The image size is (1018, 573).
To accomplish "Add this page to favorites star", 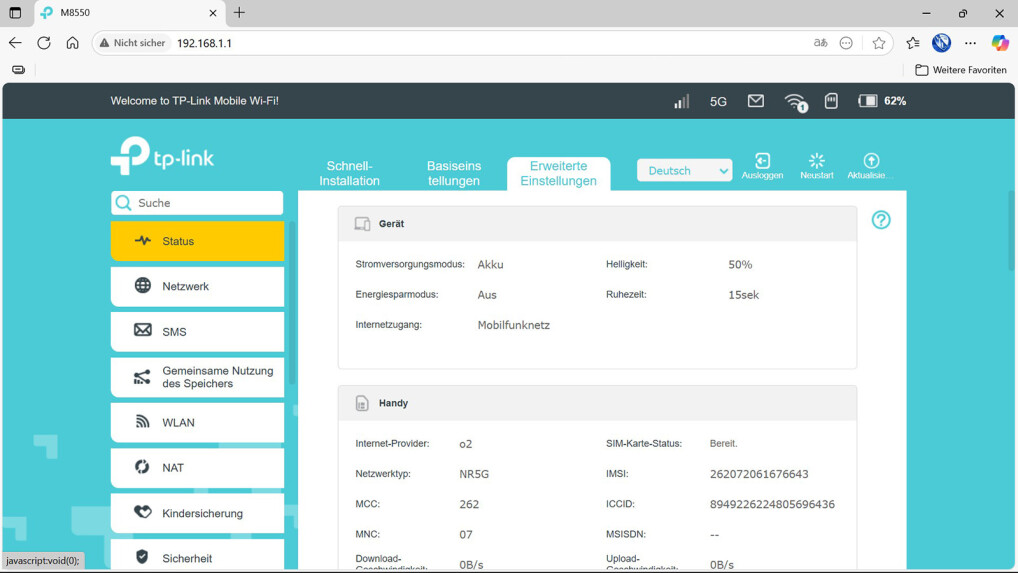I will tap(879, 43).
